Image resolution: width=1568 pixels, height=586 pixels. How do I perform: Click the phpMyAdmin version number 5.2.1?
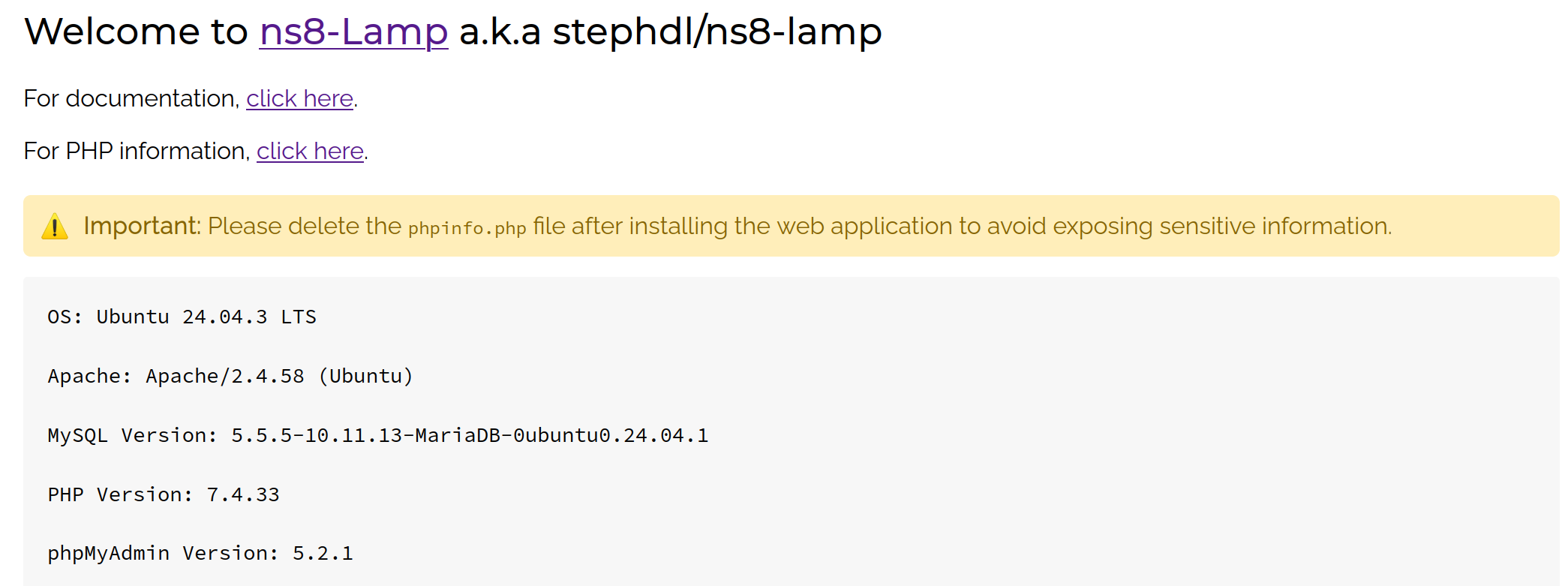click(323, 553)
